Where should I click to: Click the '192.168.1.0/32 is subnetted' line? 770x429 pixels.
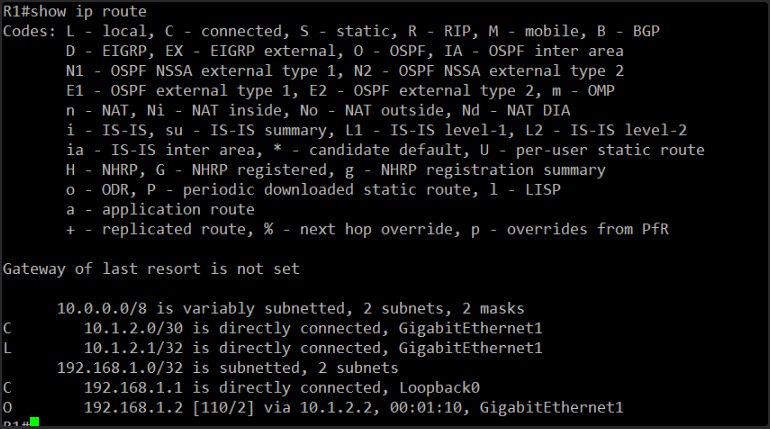coord(227,368)
